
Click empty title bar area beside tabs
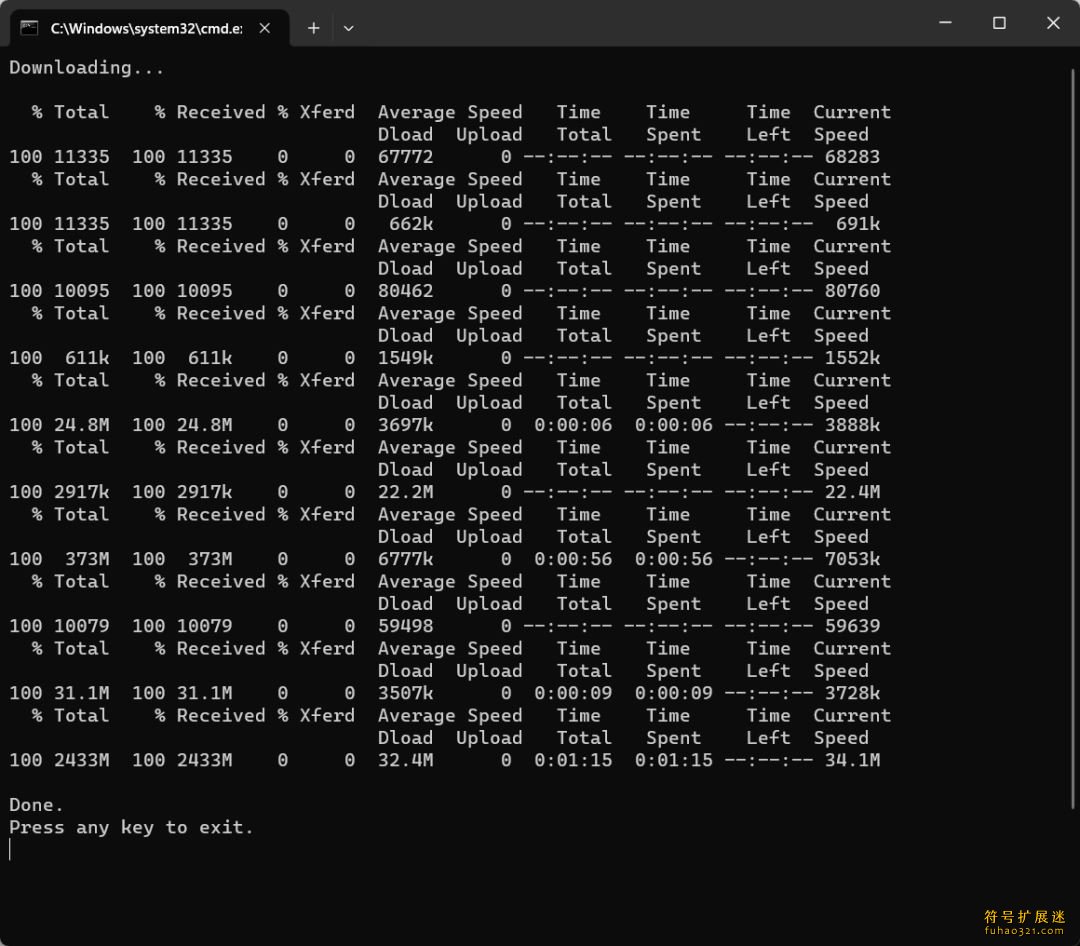pos(640,23)
